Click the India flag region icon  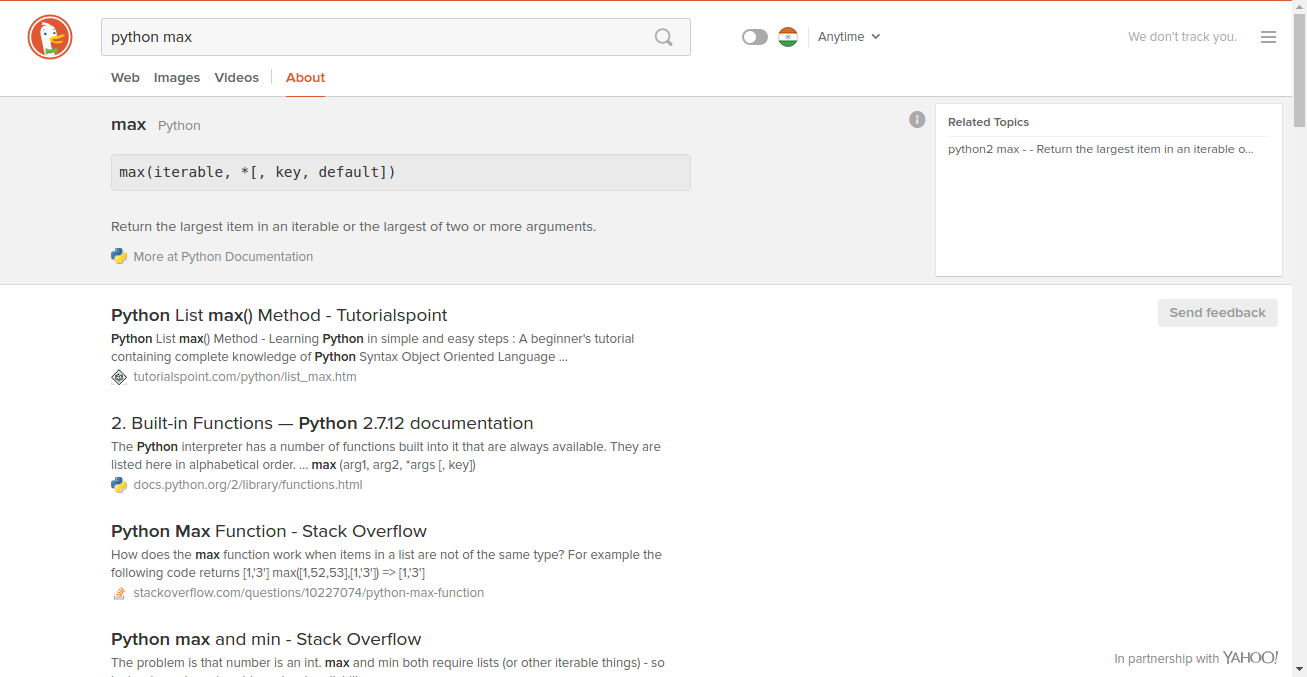click(788, 37)
